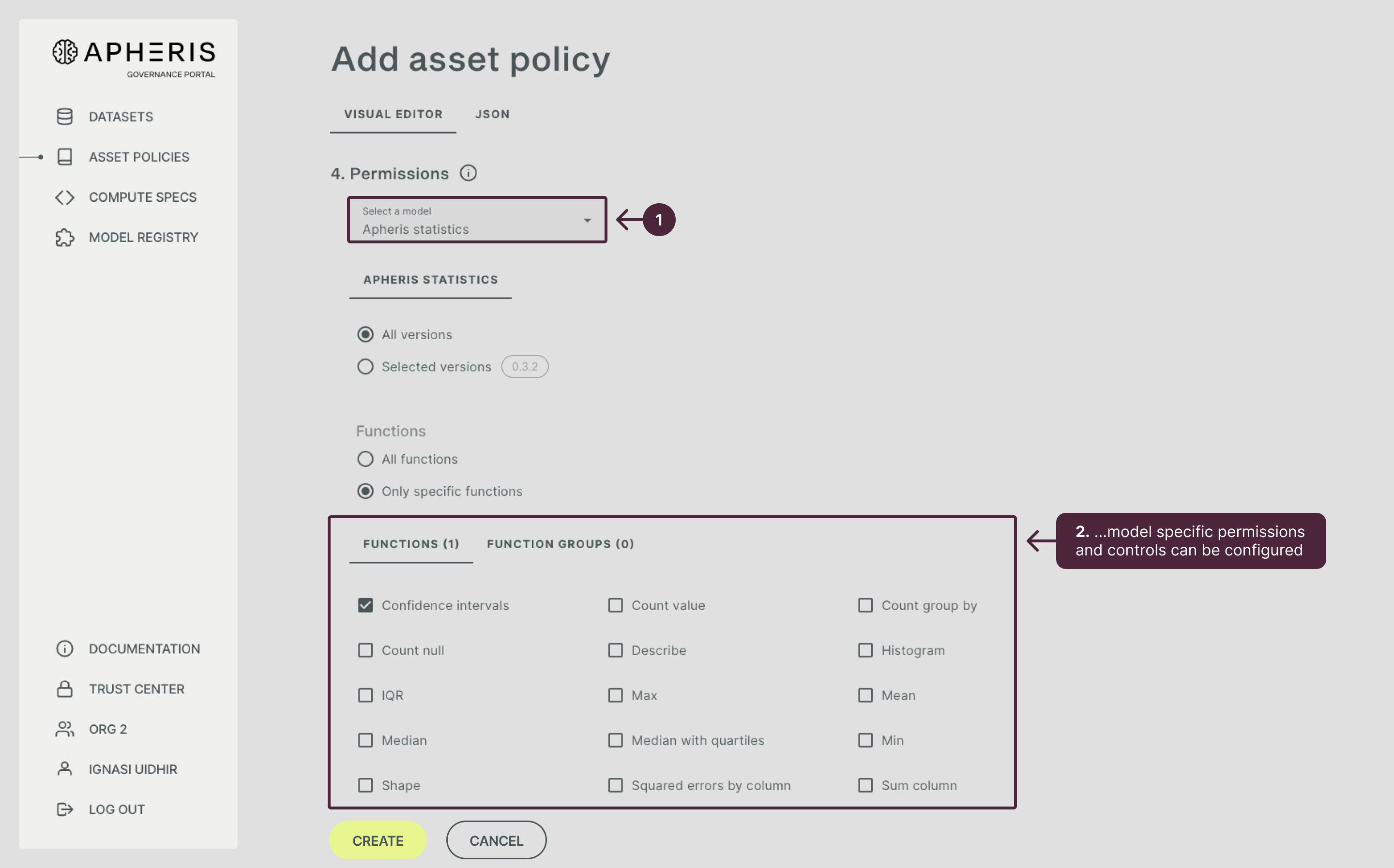Screen dimensions: 1394x868
Task: Click the Log Out arrow icon
Action: (65, 809)
